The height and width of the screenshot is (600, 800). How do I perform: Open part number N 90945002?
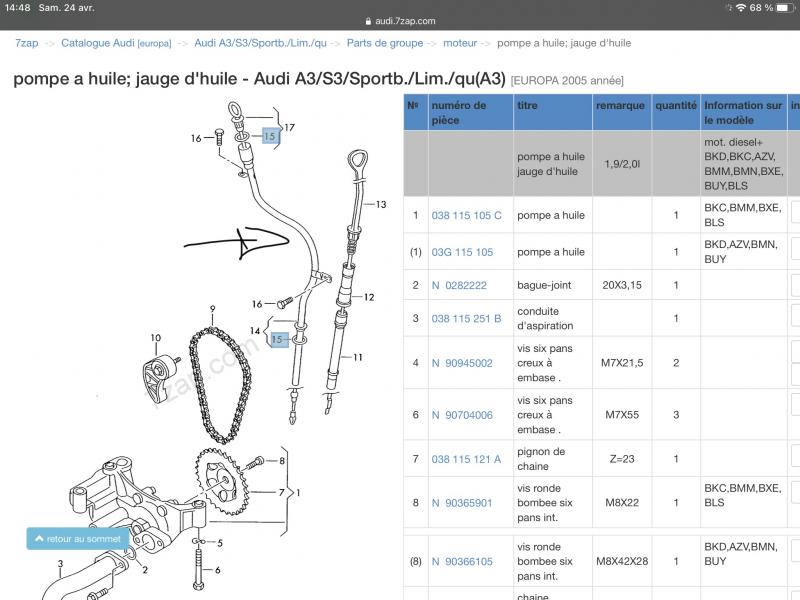[x=462, y=363]
